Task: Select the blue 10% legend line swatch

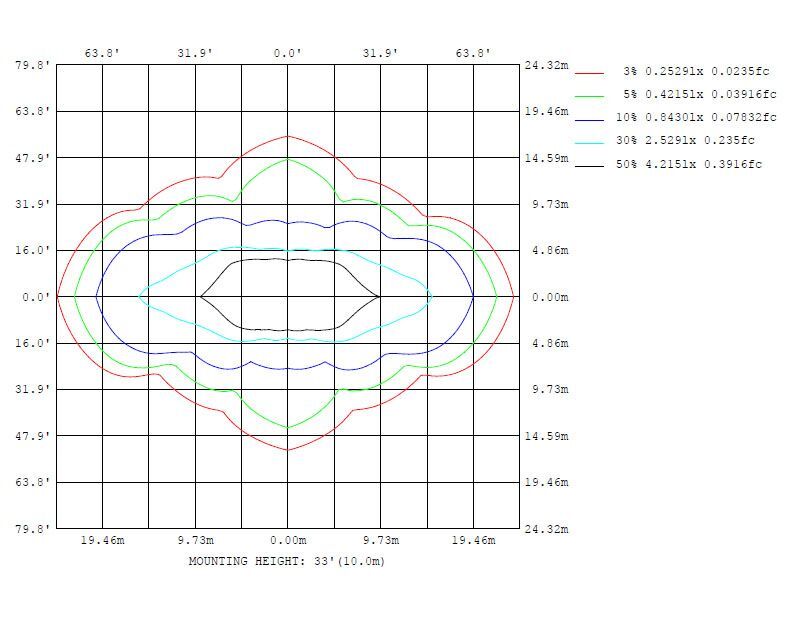Action: point(590,118)
